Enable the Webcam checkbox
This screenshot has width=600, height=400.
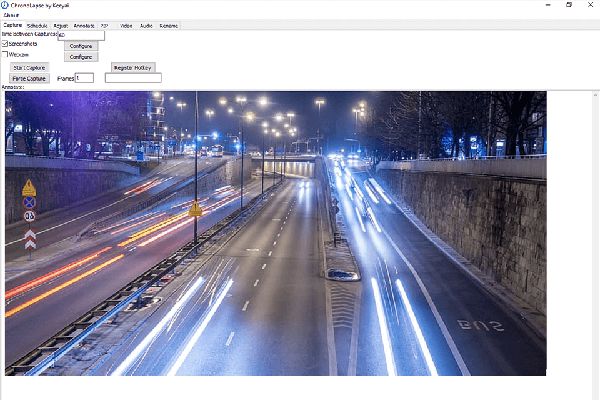click(x=5, y=54)
